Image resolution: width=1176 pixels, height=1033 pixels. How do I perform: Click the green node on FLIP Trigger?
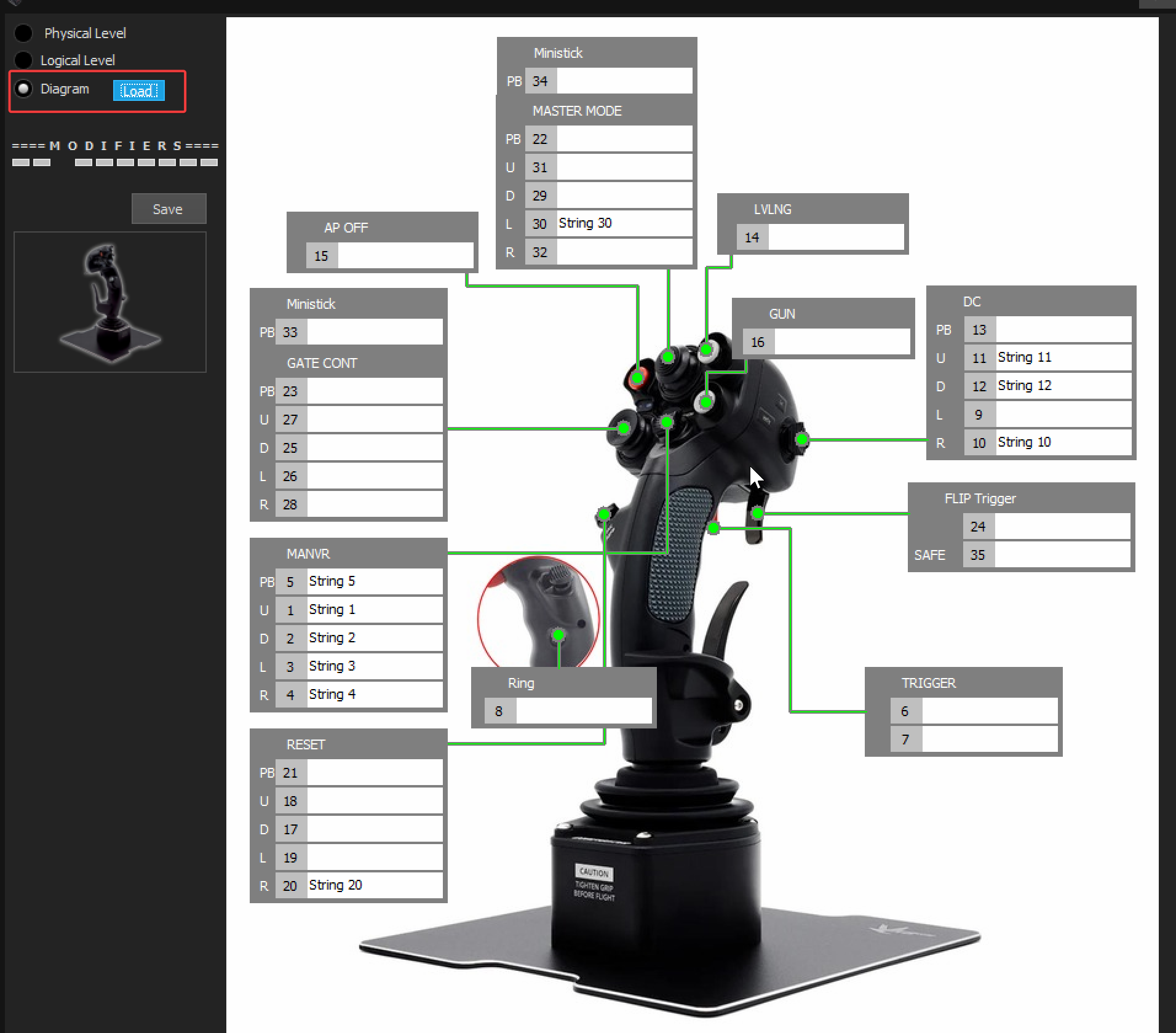click(758, 513)
